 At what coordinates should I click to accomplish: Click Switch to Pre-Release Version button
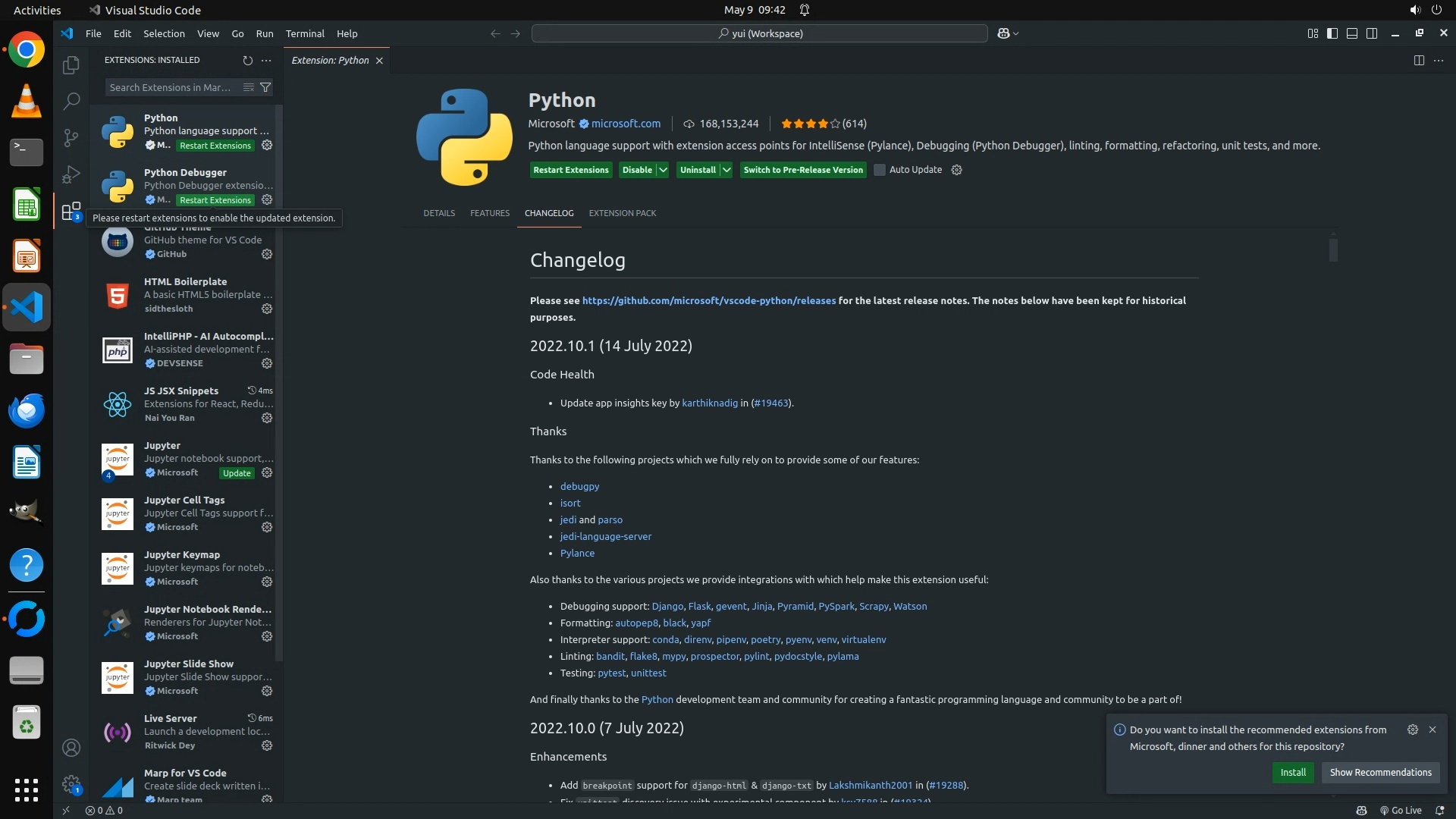(802, 170)
